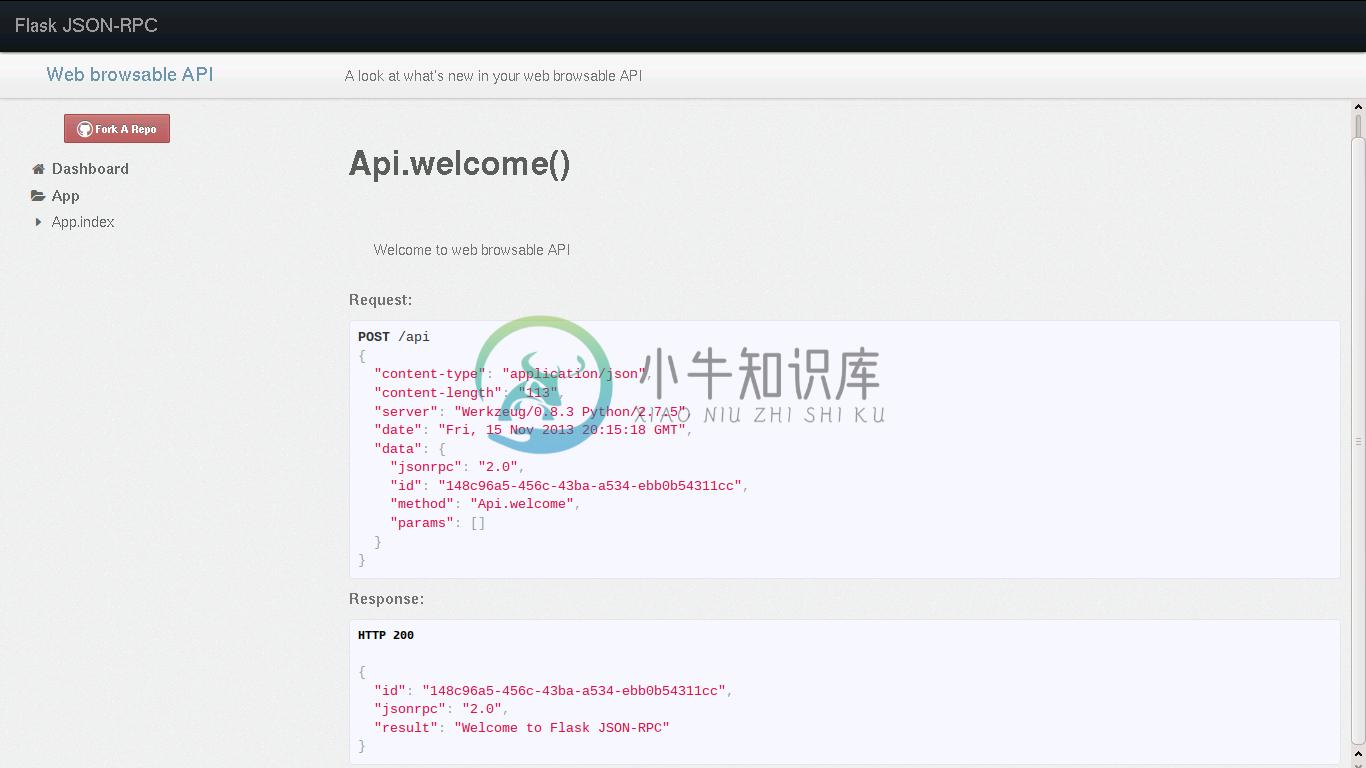
Task: Click the Fork A Repo button
Action: [x=117, y=128]
